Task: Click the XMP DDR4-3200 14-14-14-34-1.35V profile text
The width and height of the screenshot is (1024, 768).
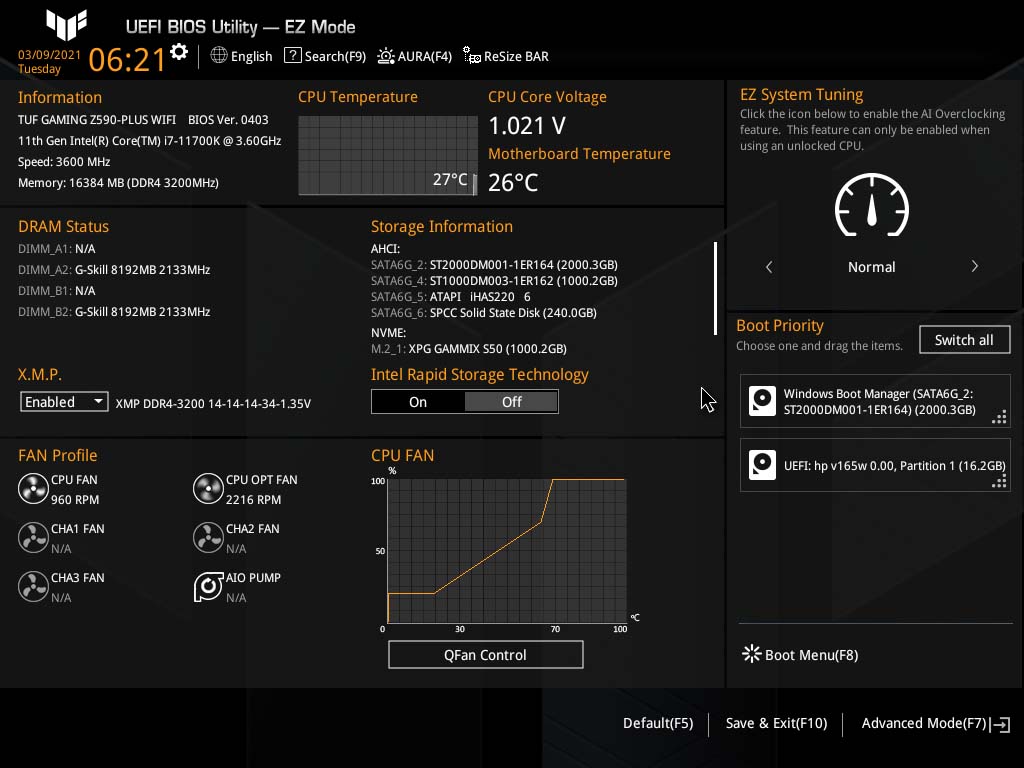Action: pos(213,404)
